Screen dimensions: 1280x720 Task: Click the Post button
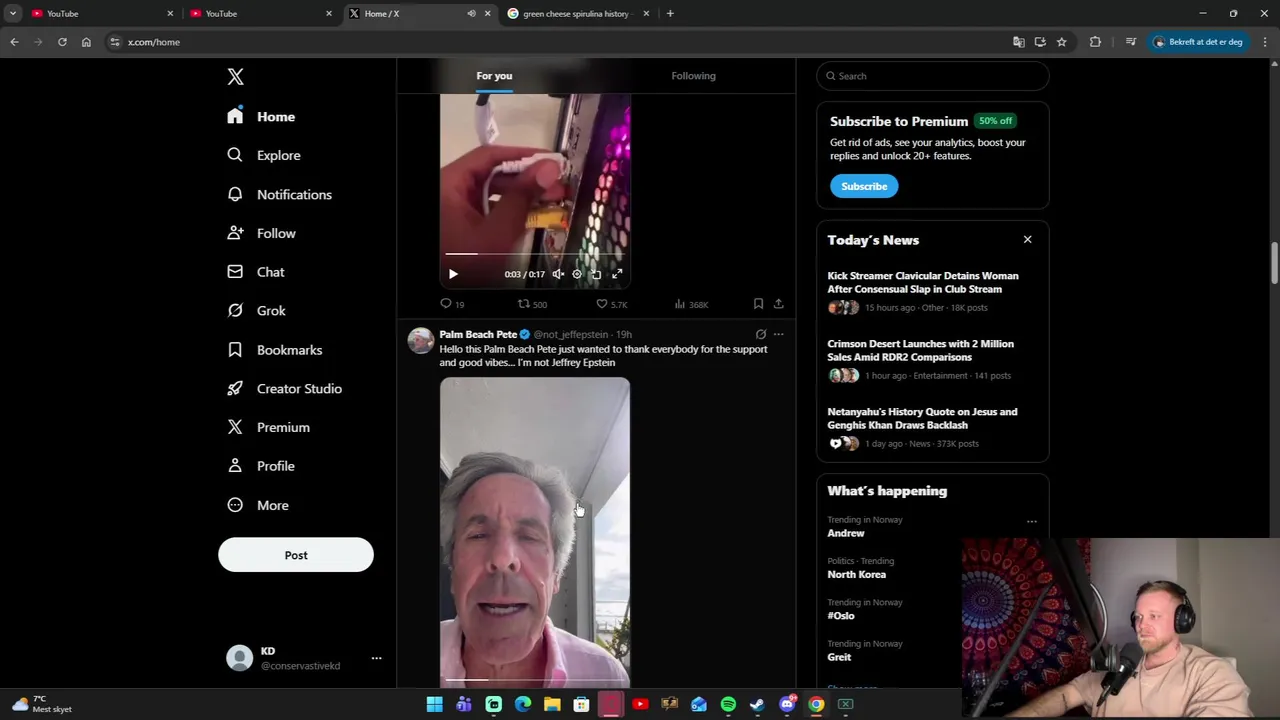296,555
